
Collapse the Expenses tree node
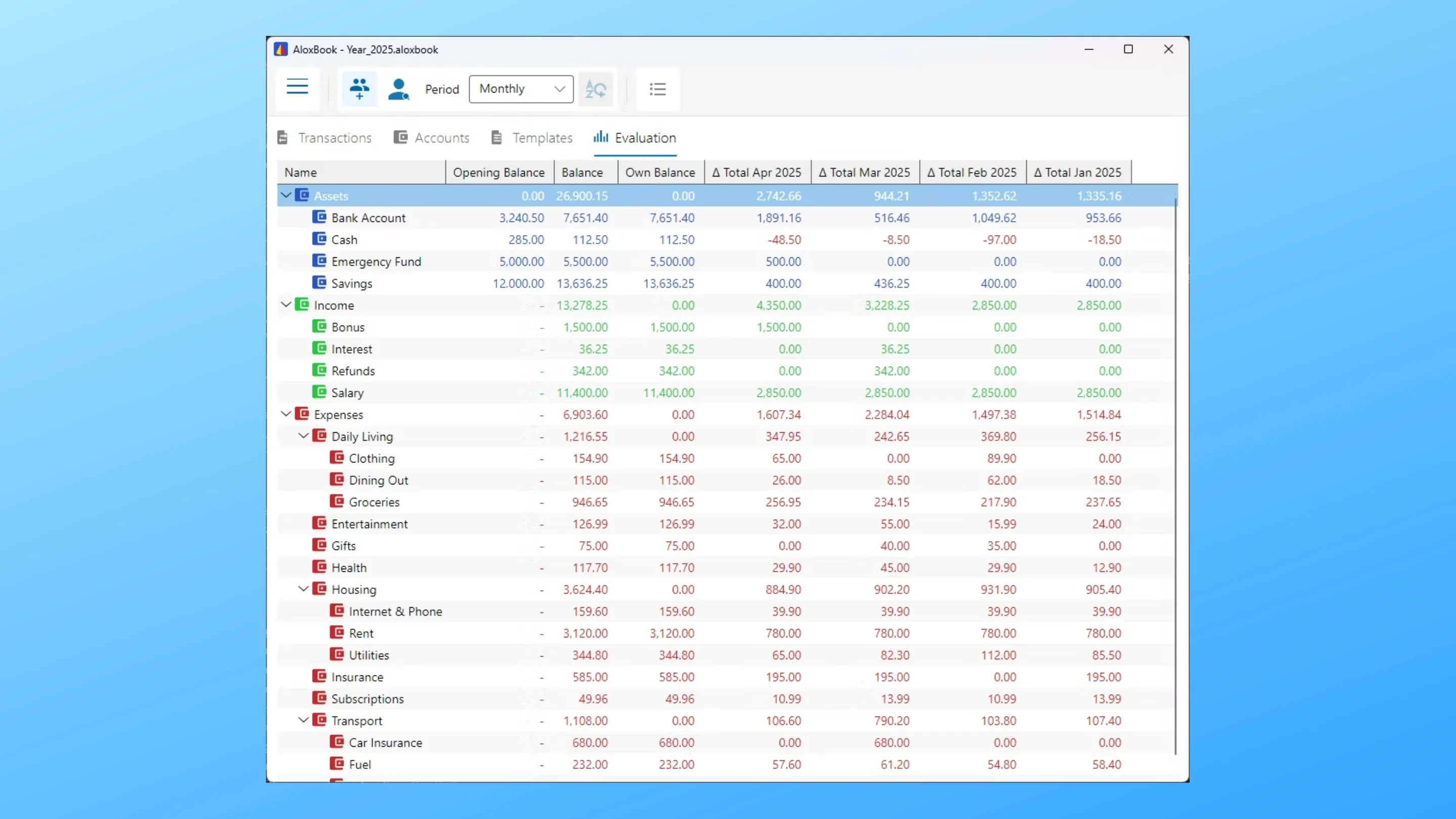(x=286, y=414)
